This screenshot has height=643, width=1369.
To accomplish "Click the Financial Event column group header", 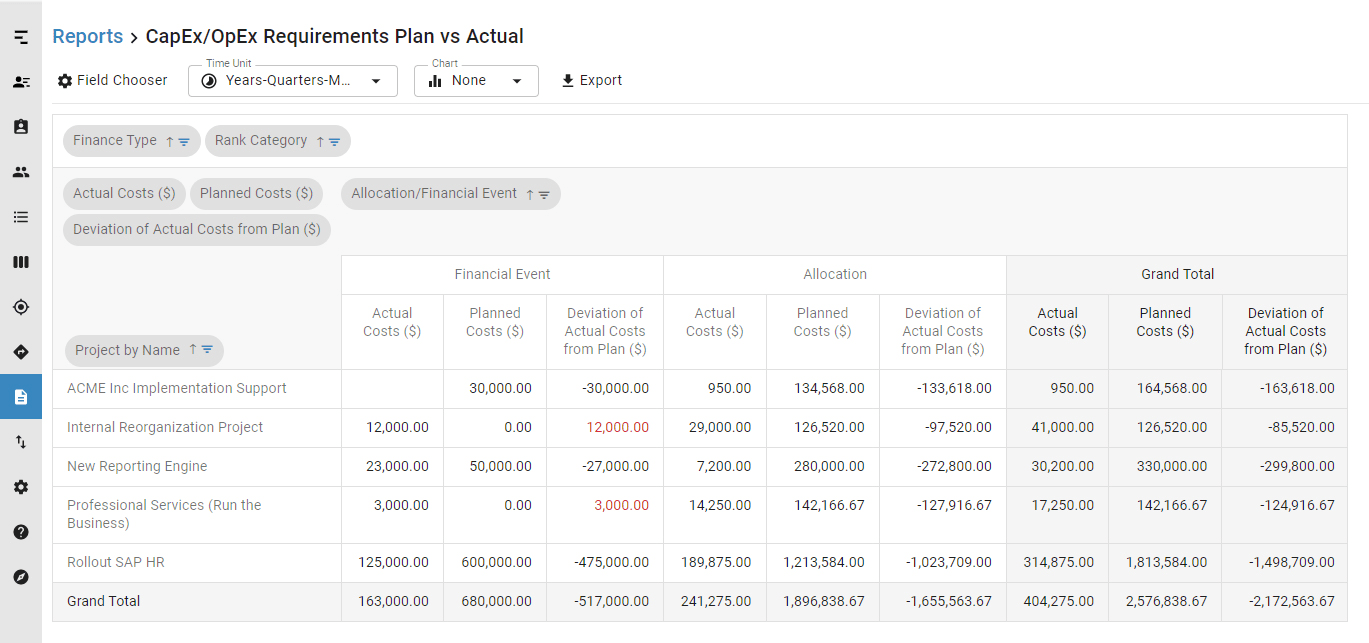I will click(502, 274).
